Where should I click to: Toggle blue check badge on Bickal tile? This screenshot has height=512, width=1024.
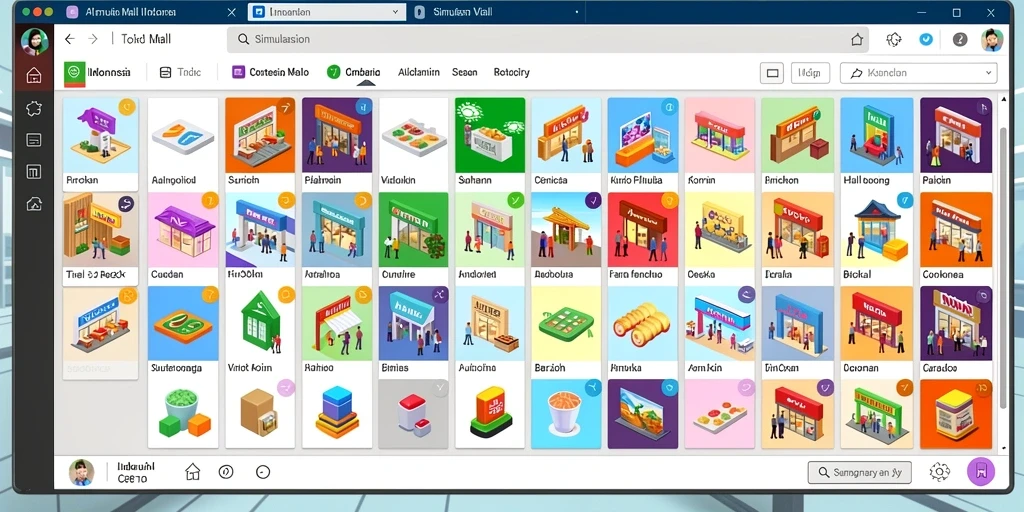pyautogui.click(x=904, y=200)
